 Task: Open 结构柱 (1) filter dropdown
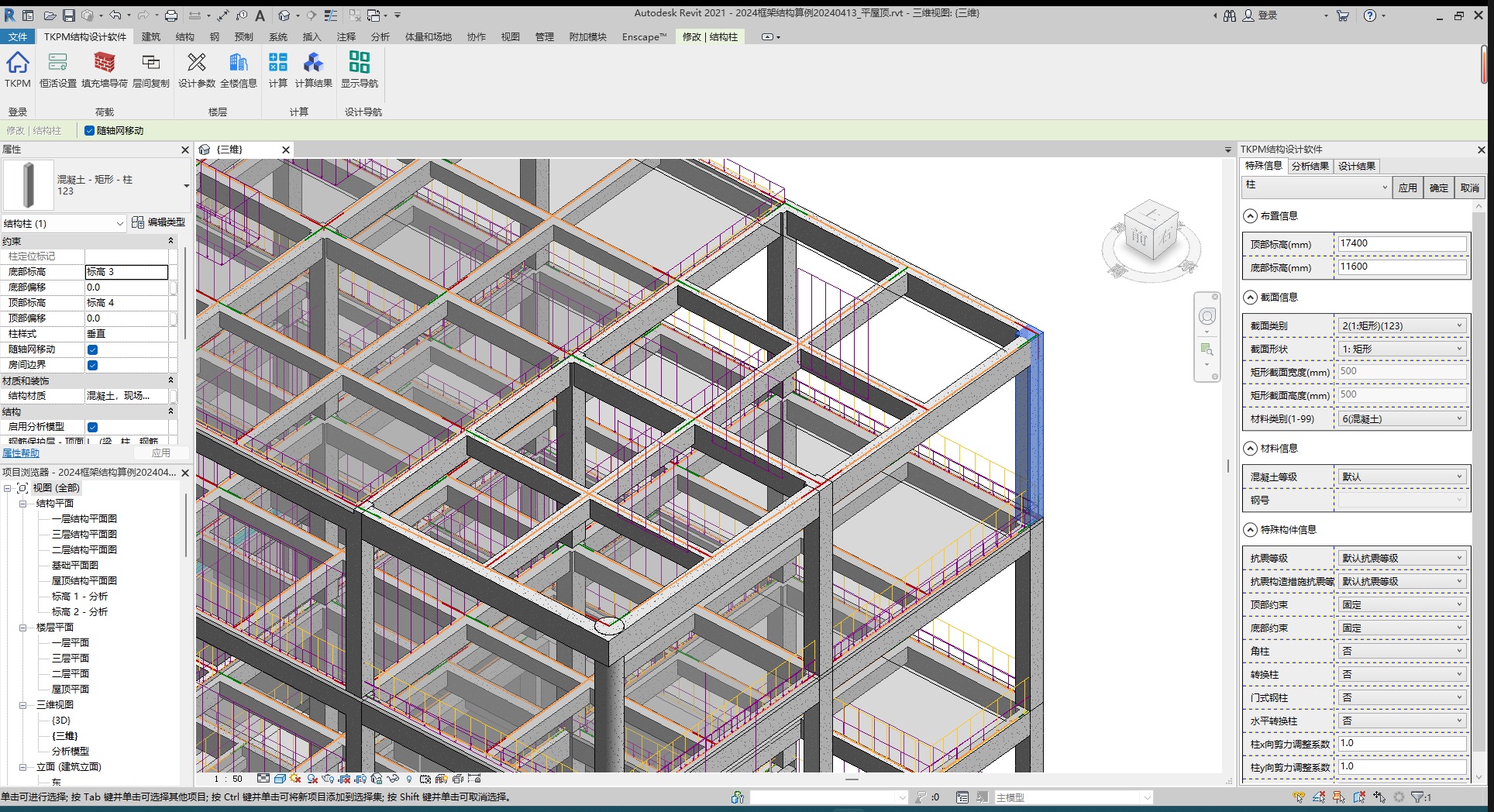(x=63, y=223)
